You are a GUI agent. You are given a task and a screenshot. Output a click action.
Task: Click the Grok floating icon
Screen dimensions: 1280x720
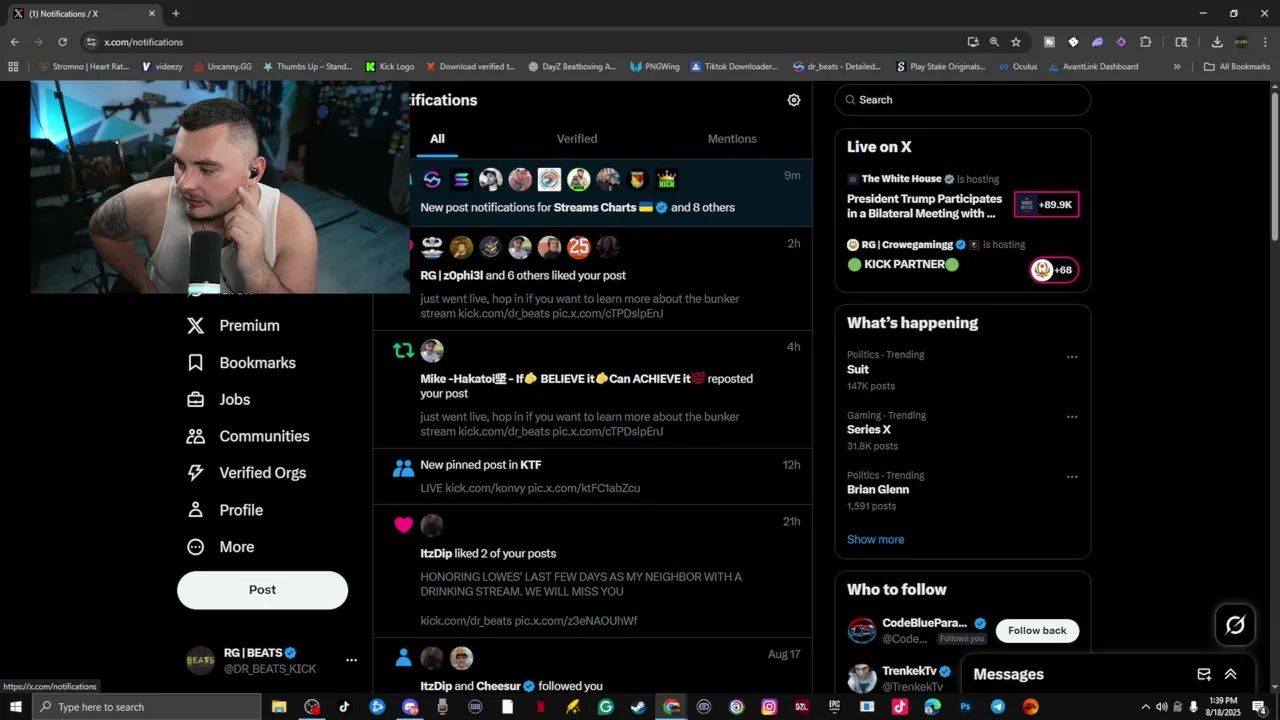1236,625
